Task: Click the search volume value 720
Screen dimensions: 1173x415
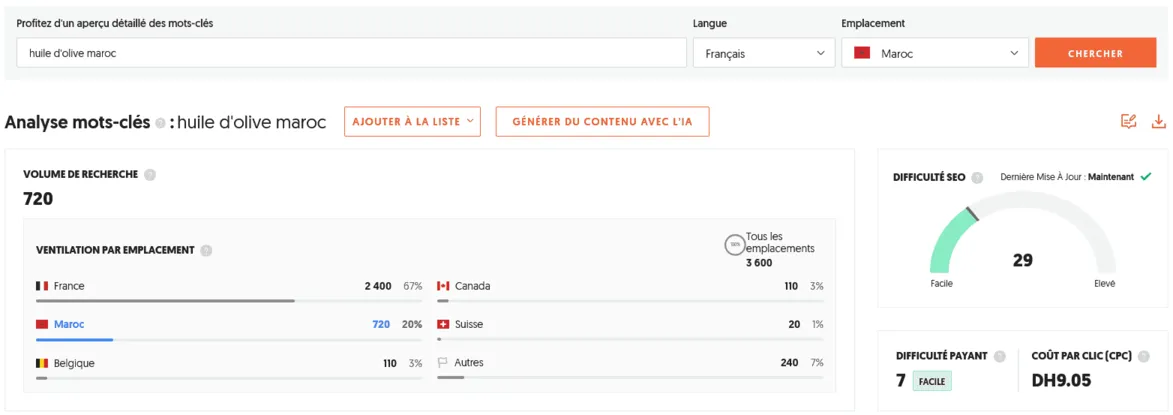Action: tap(38, 199)
